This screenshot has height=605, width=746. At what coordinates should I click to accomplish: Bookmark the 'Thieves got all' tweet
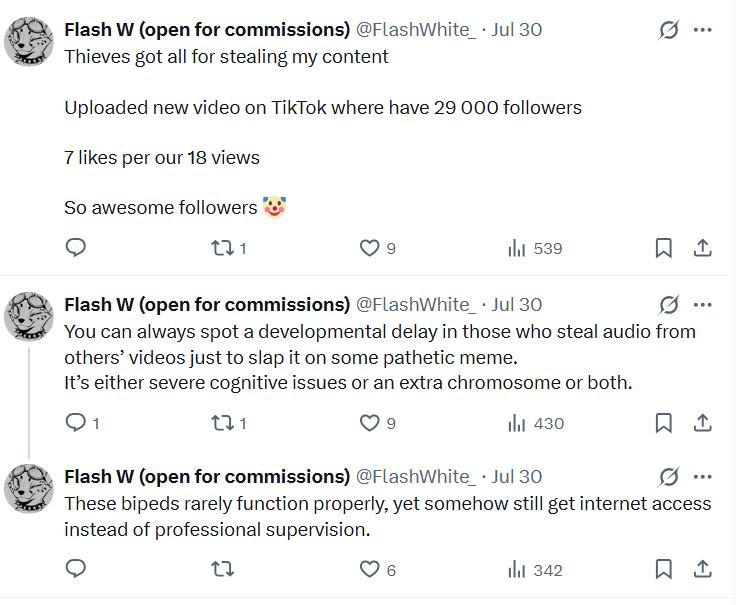[663, 248]
